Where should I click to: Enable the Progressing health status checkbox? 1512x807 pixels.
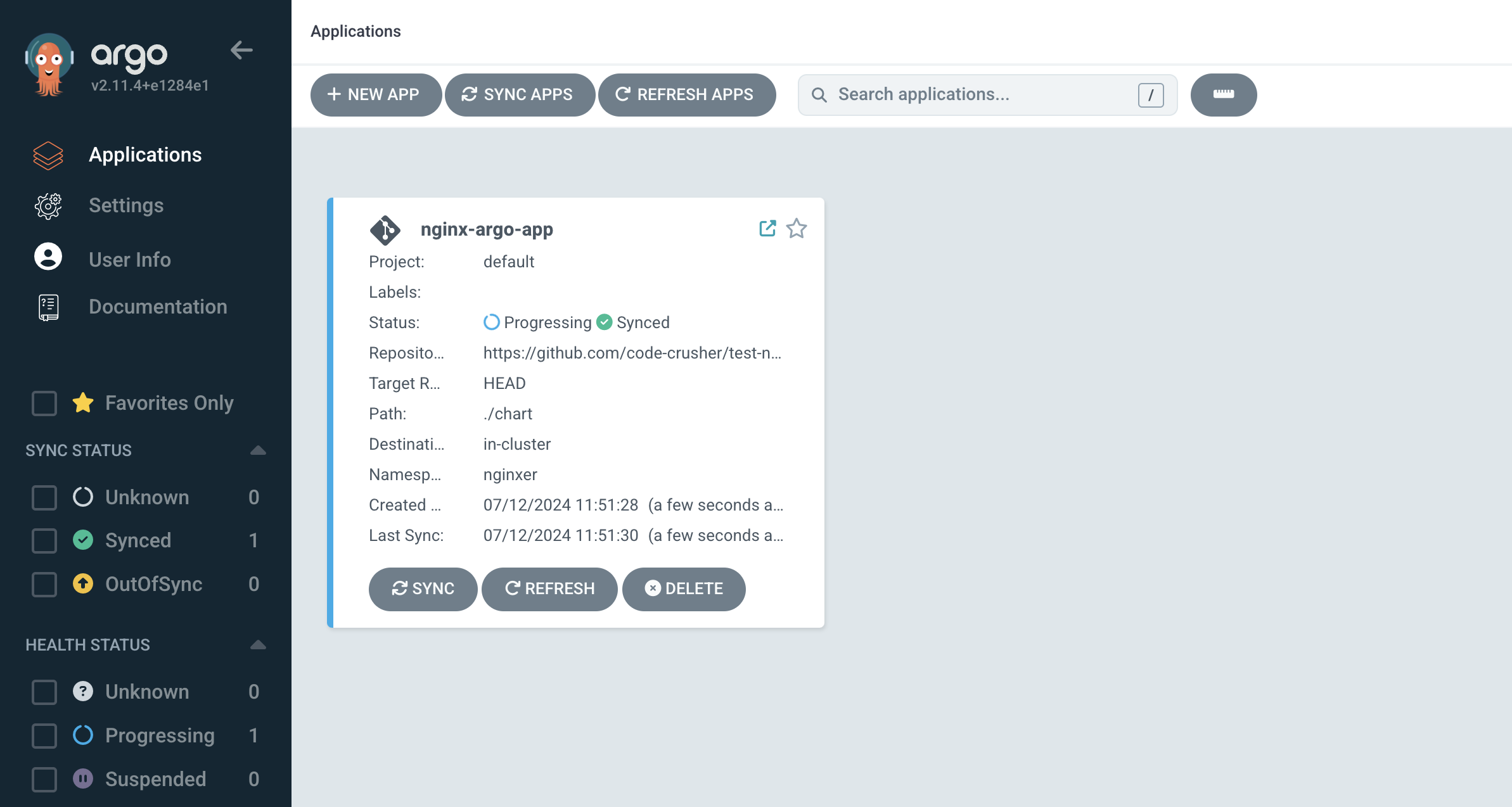click(44, 735)
